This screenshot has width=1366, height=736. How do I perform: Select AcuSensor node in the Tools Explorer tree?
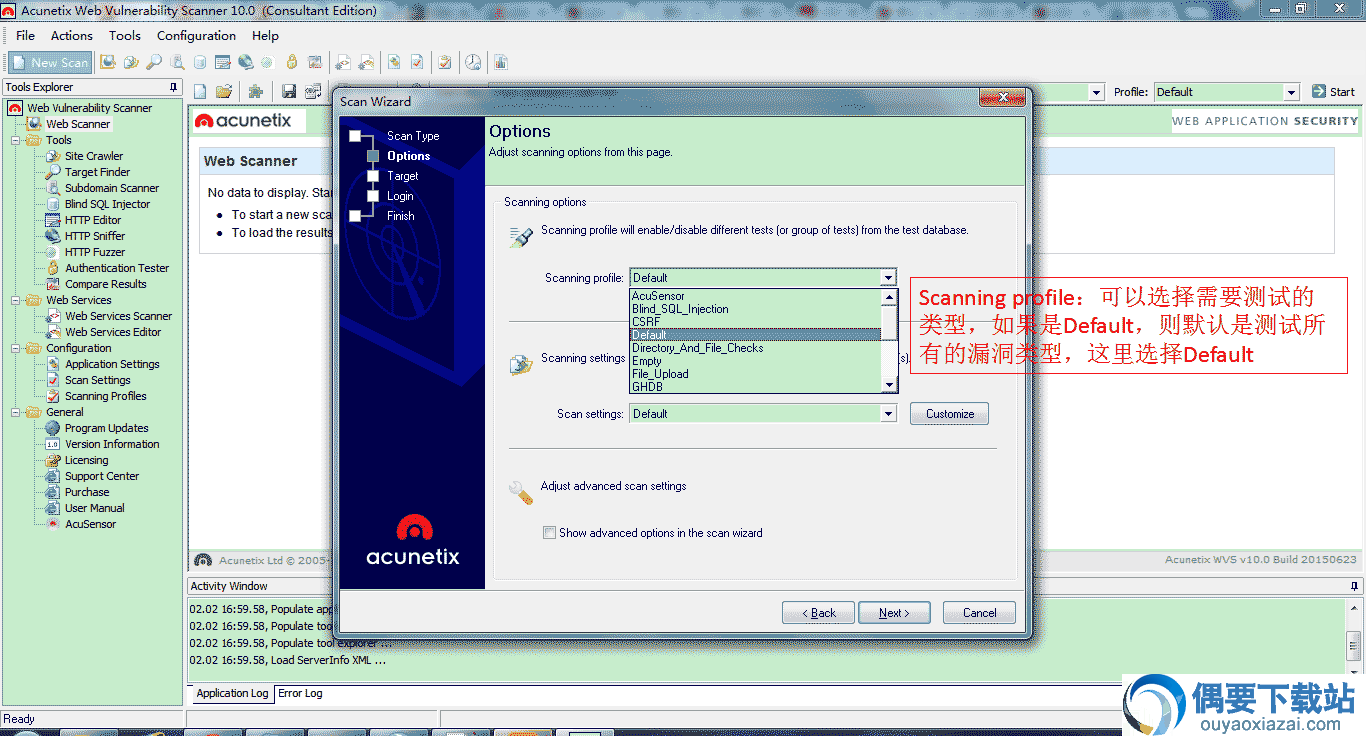90,524
